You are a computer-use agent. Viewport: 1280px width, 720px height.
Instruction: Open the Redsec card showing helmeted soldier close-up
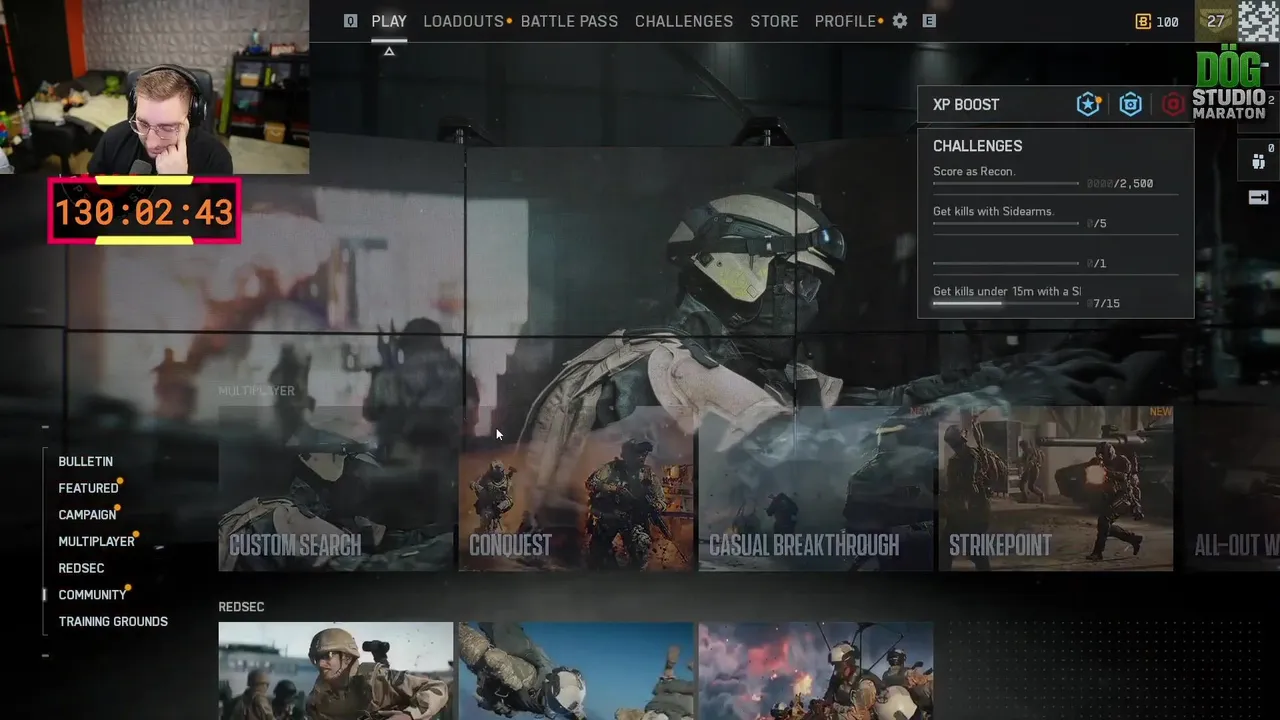335,671
